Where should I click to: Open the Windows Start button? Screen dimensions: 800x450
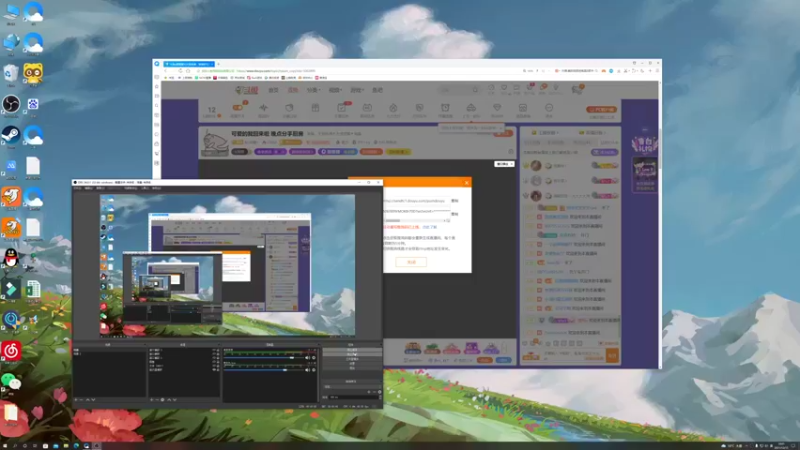coord(5,446)
